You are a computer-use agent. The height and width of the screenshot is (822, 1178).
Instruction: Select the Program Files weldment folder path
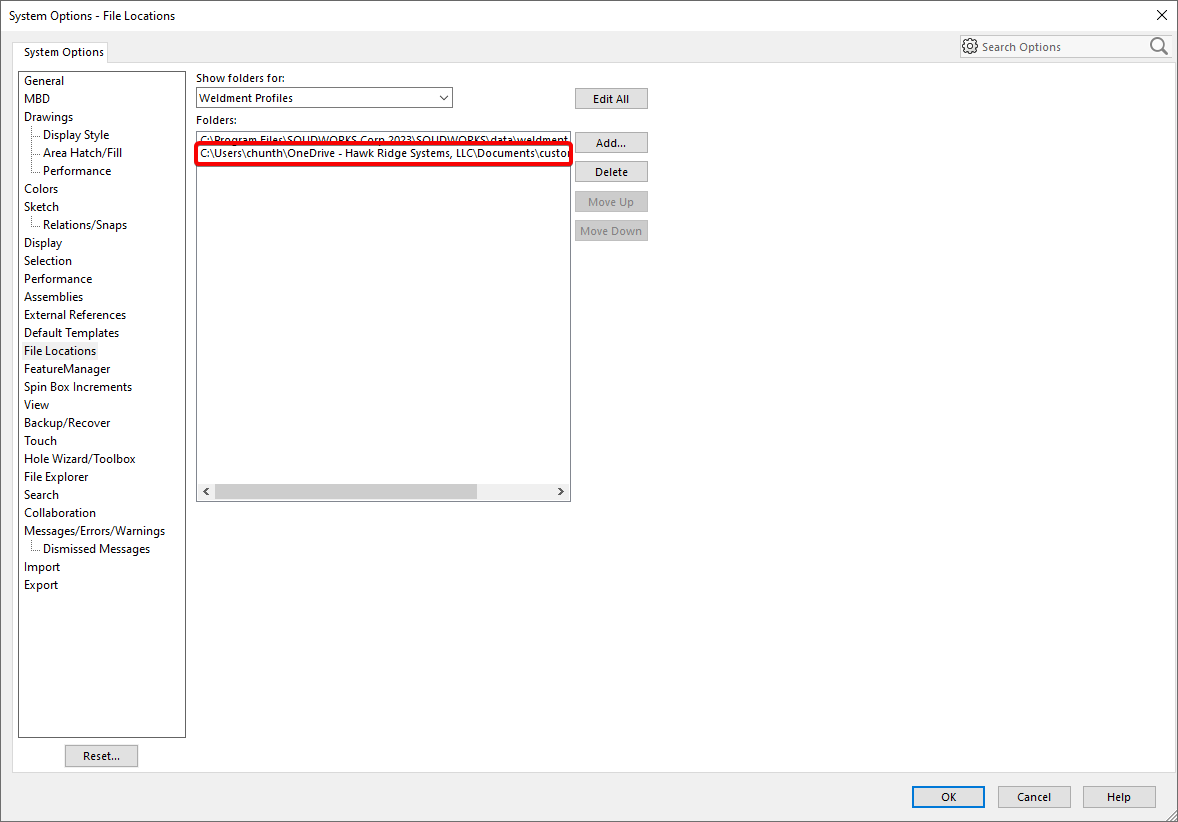coord(383,139)
